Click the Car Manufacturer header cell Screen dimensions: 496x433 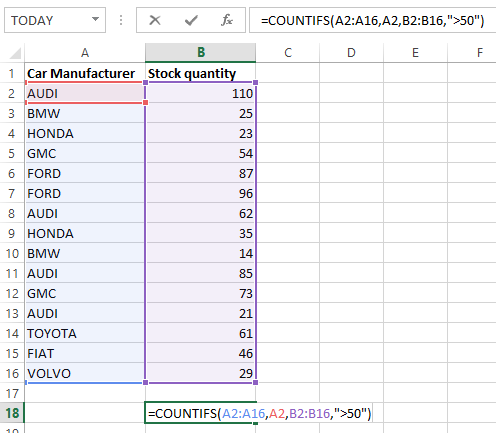[85, 73]
